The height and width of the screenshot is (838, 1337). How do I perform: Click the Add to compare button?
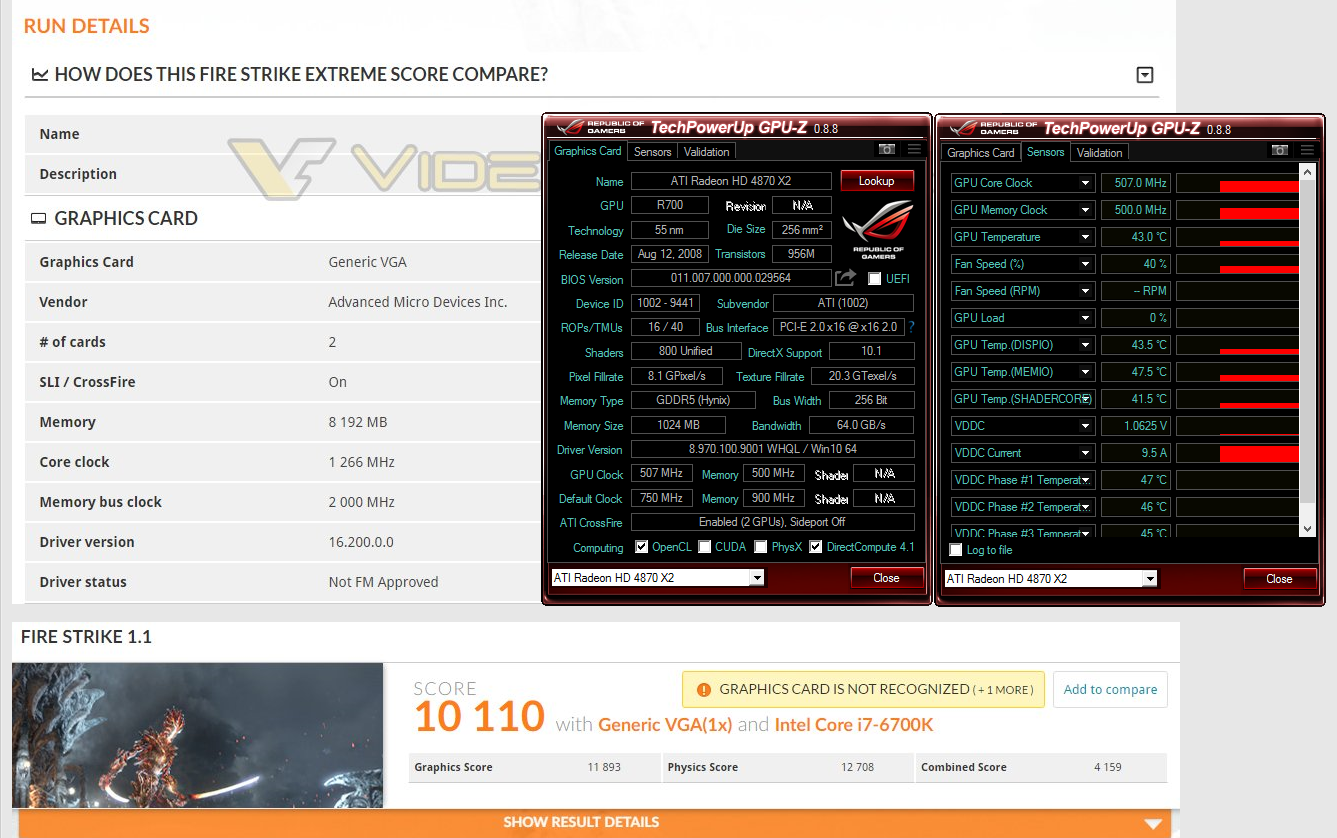click(x=1110, y=689)
